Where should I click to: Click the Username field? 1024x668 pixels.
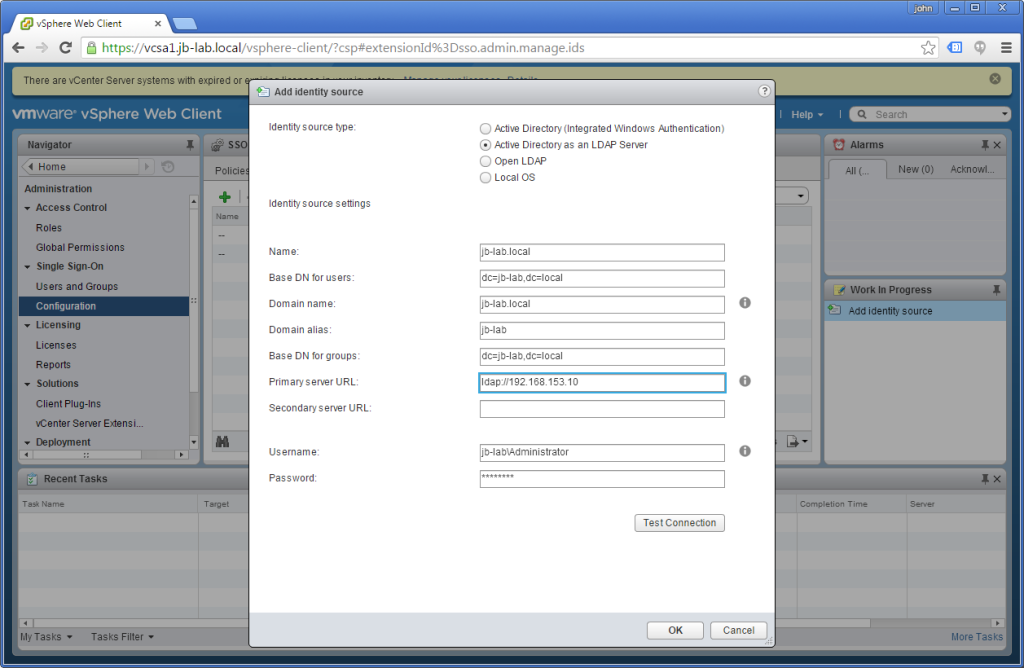pyautogui.click(x=602, y=453)
